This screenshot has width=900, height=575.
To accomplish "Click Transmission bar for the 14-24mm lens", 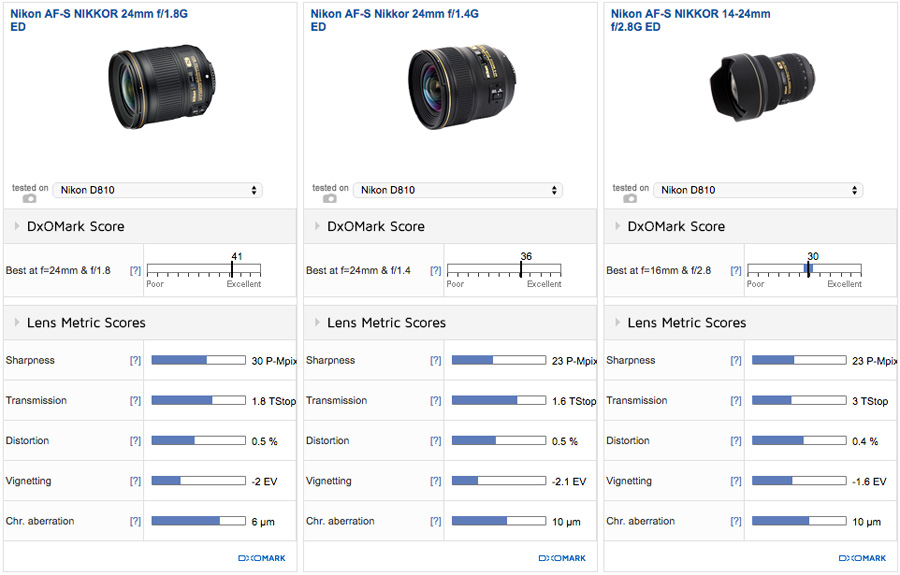I will tap(798, 401).
